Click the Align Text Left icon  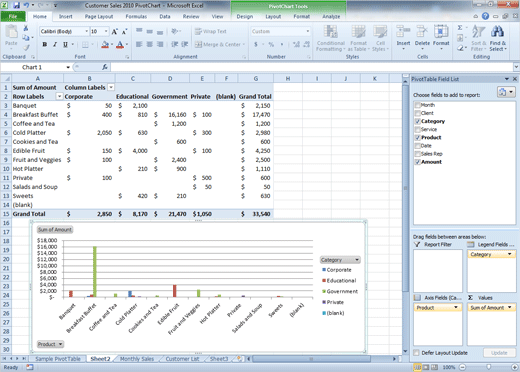pyautogui.click(x=139, y=44)
